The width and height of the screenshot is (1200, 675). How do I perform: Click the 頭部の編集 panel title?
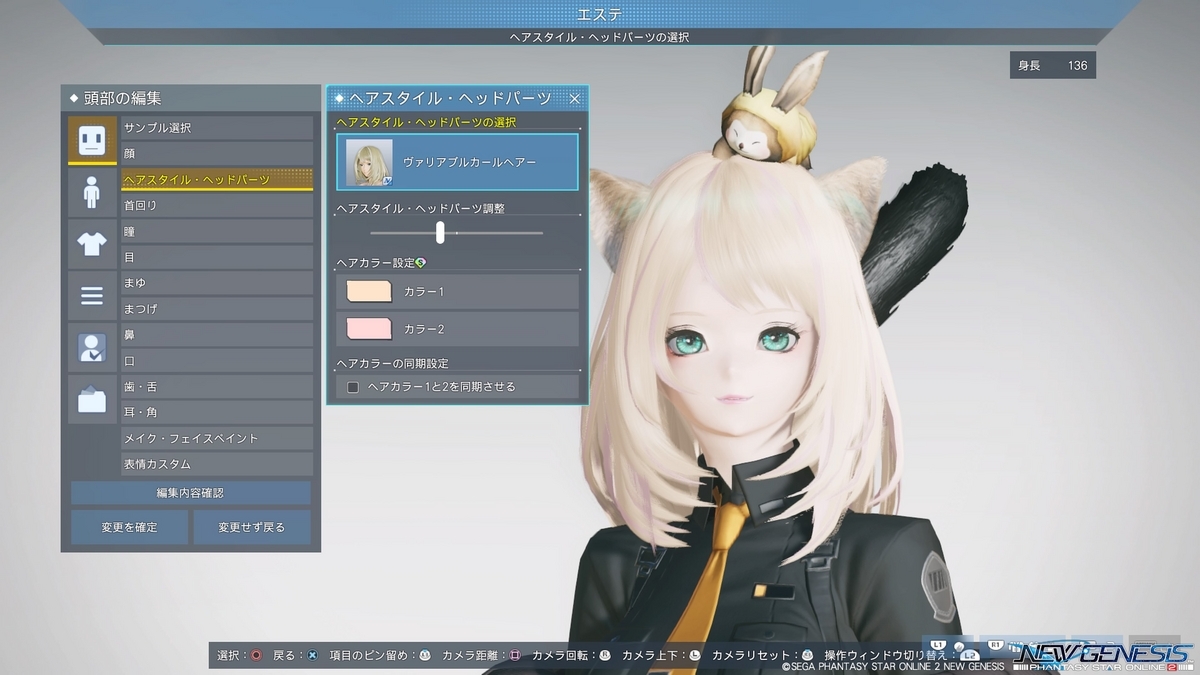tap(122, 98)
